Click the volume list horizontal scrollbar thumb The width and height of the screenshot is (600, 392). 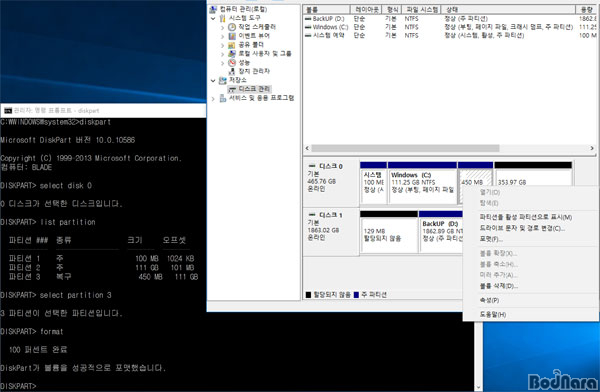406,148
